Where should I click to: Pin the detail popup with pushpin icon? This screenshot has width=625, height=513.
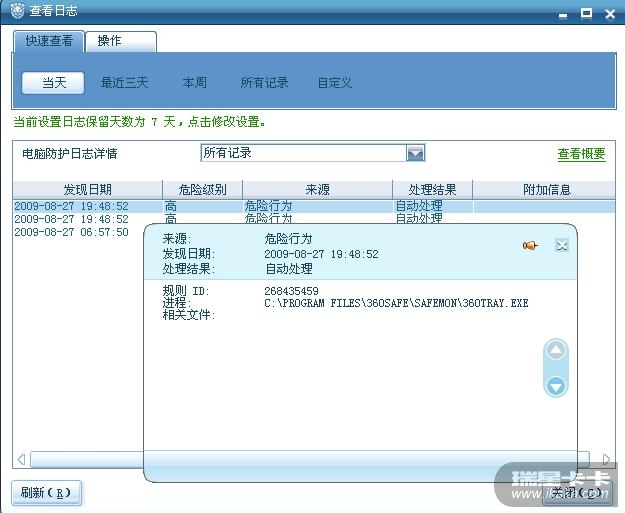531,246
